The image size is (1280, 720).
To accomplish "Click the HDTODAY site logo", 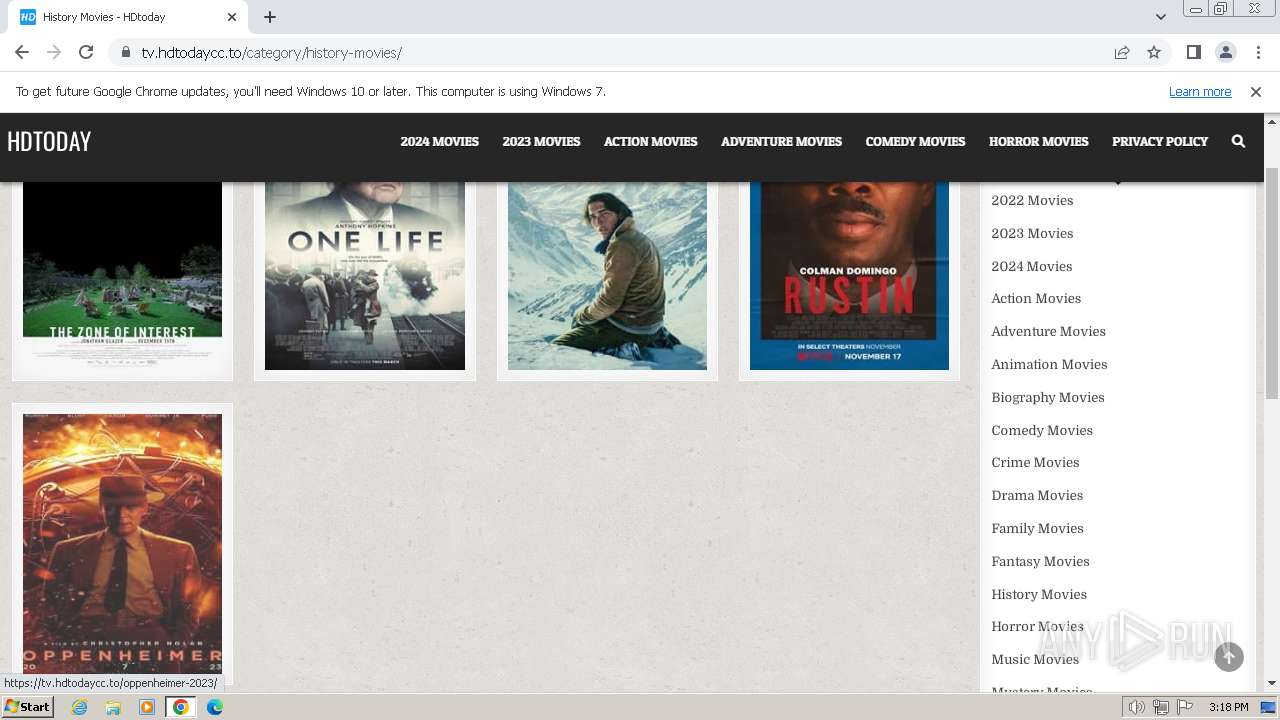I will tap(49, 142).
